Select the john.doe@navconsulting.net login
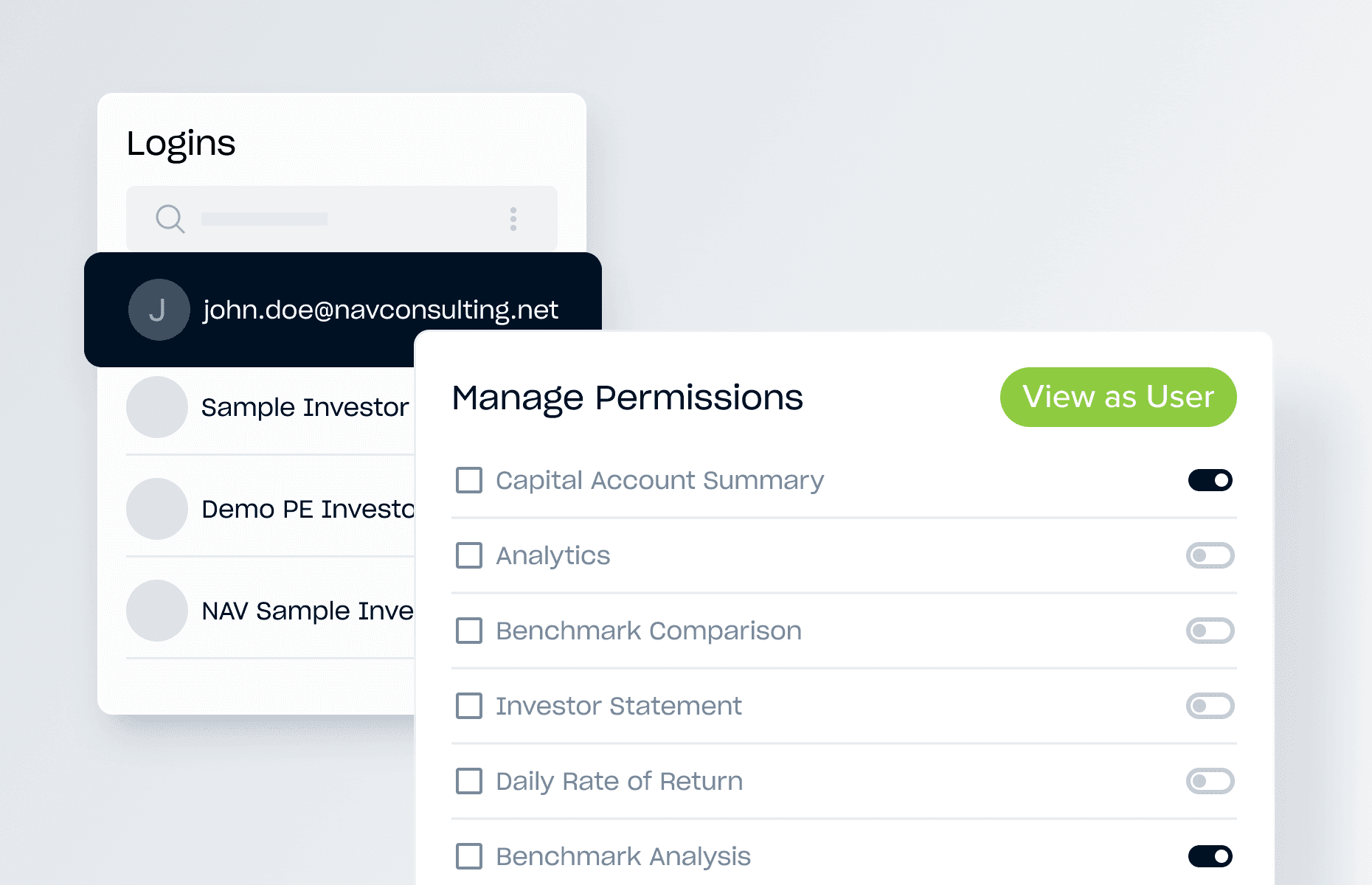The height and width of the screenshot is (885, 1372). (380, 310)
